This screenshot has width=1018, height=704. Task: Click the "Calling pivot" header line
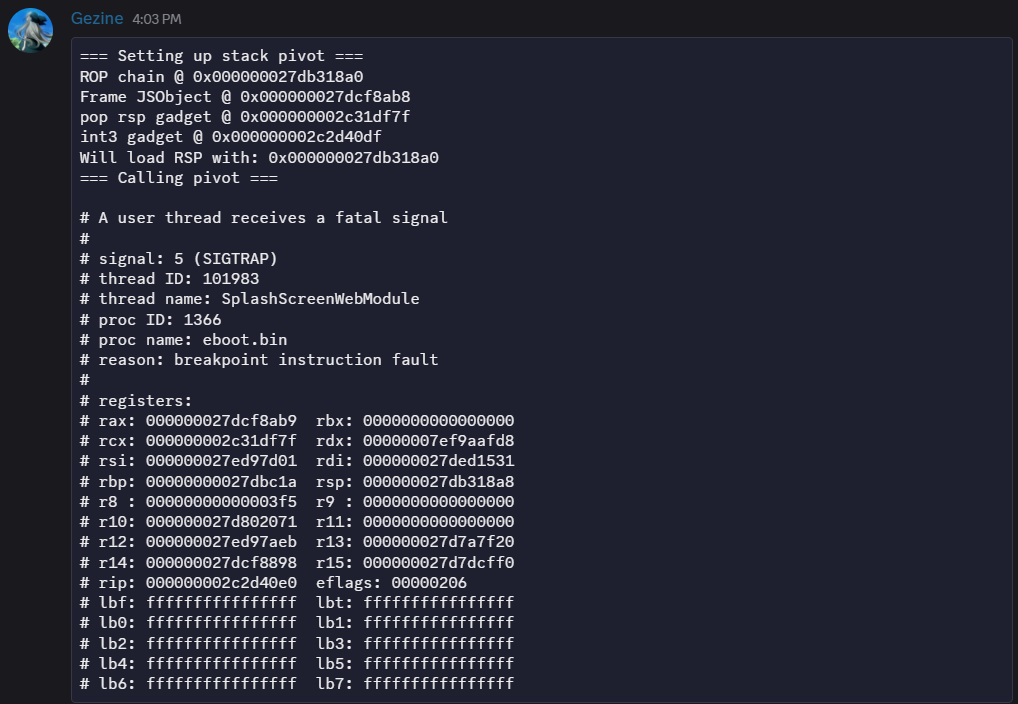178,178
